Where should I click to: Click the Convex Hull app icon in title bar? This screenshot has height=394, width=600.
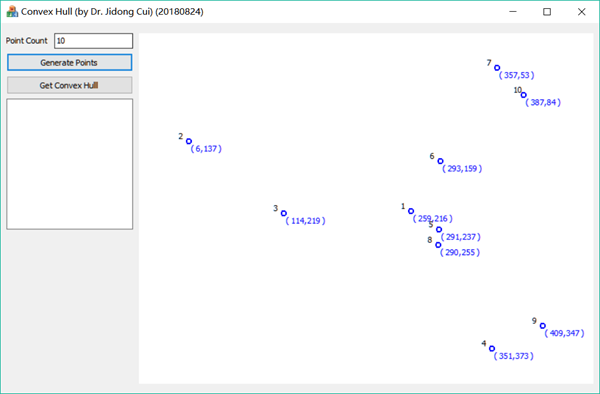pos(12,11)
